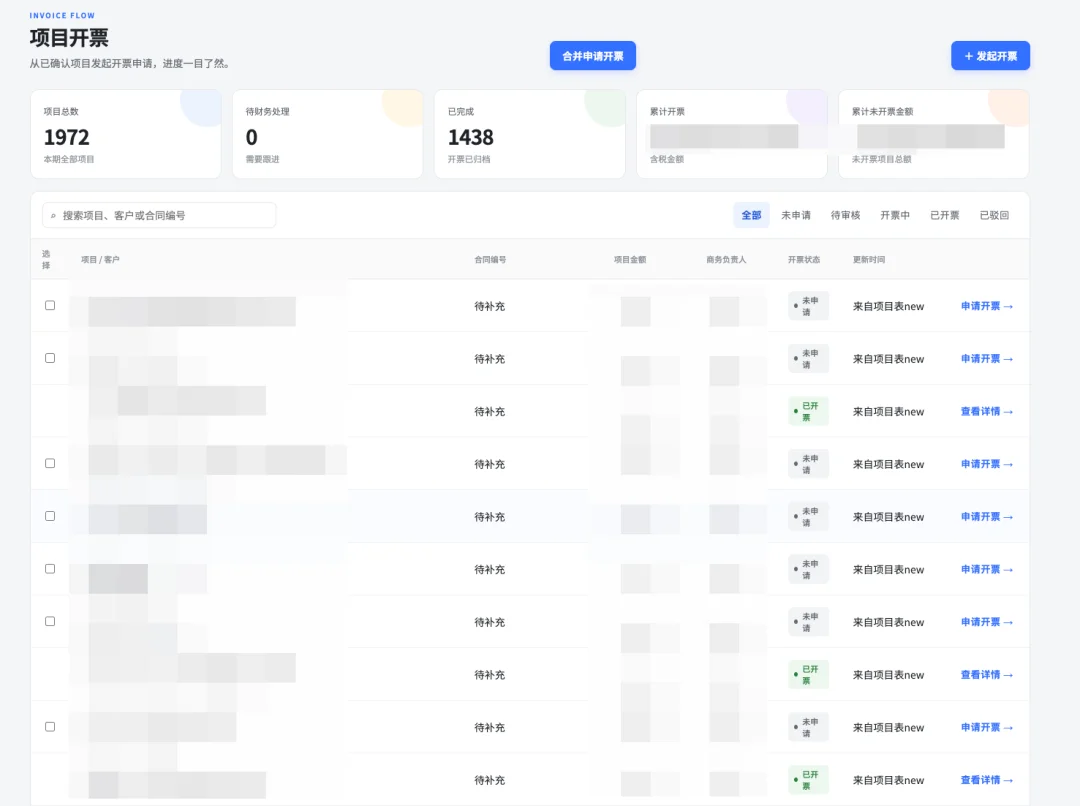Select the 全部 filter tab

click(x=751, y=216)
